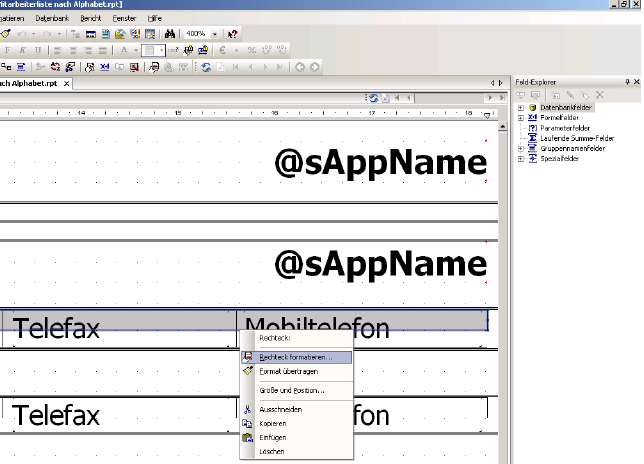Open the font color dropdown arrow
Image resolution: width=644 pixels, height=464 pixels.
point(135,50)
